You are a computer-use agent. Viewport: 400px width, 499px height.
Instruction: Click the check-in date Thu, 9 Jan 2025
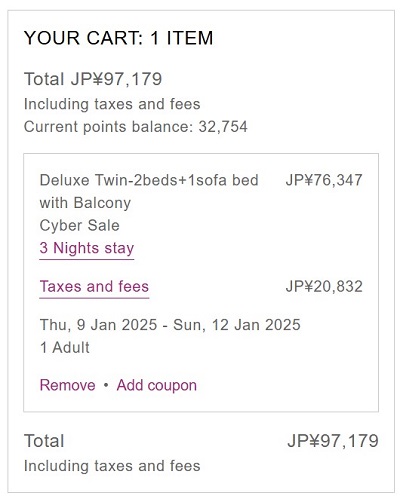[99, 325]
